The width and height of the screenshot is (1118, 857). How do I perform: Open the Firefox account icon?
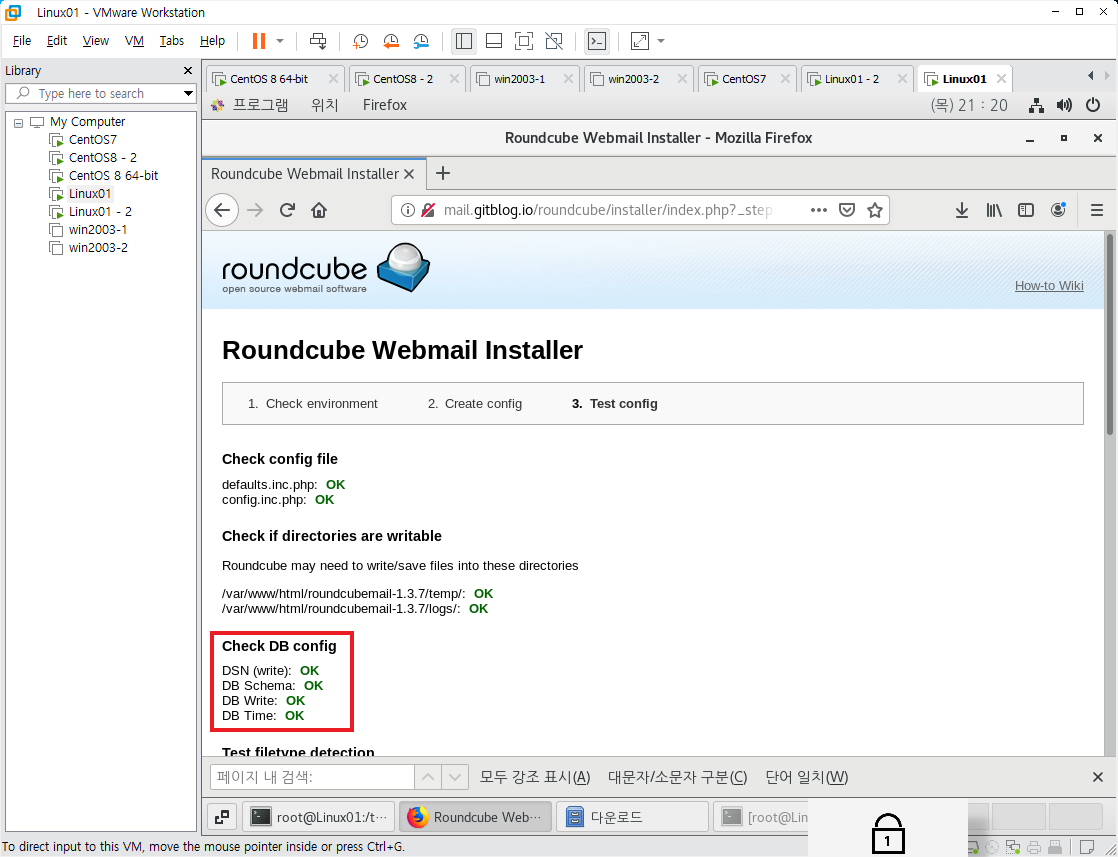pos(1058,210)
